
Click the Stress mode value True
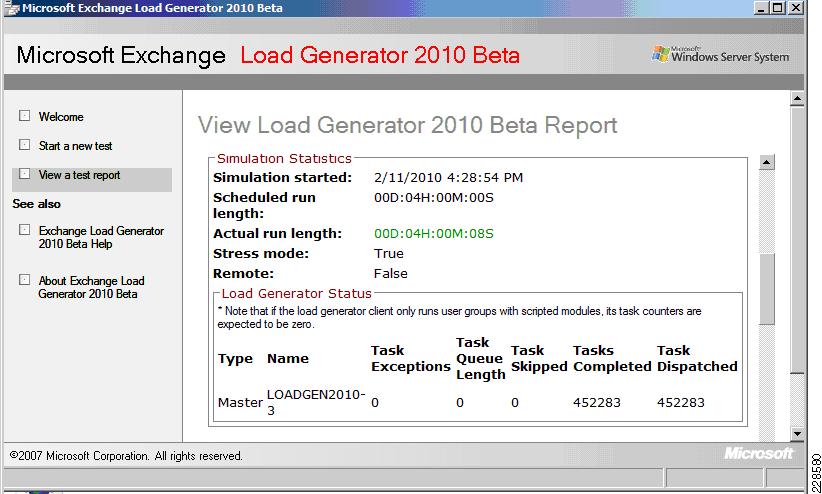tap(388, 254)
